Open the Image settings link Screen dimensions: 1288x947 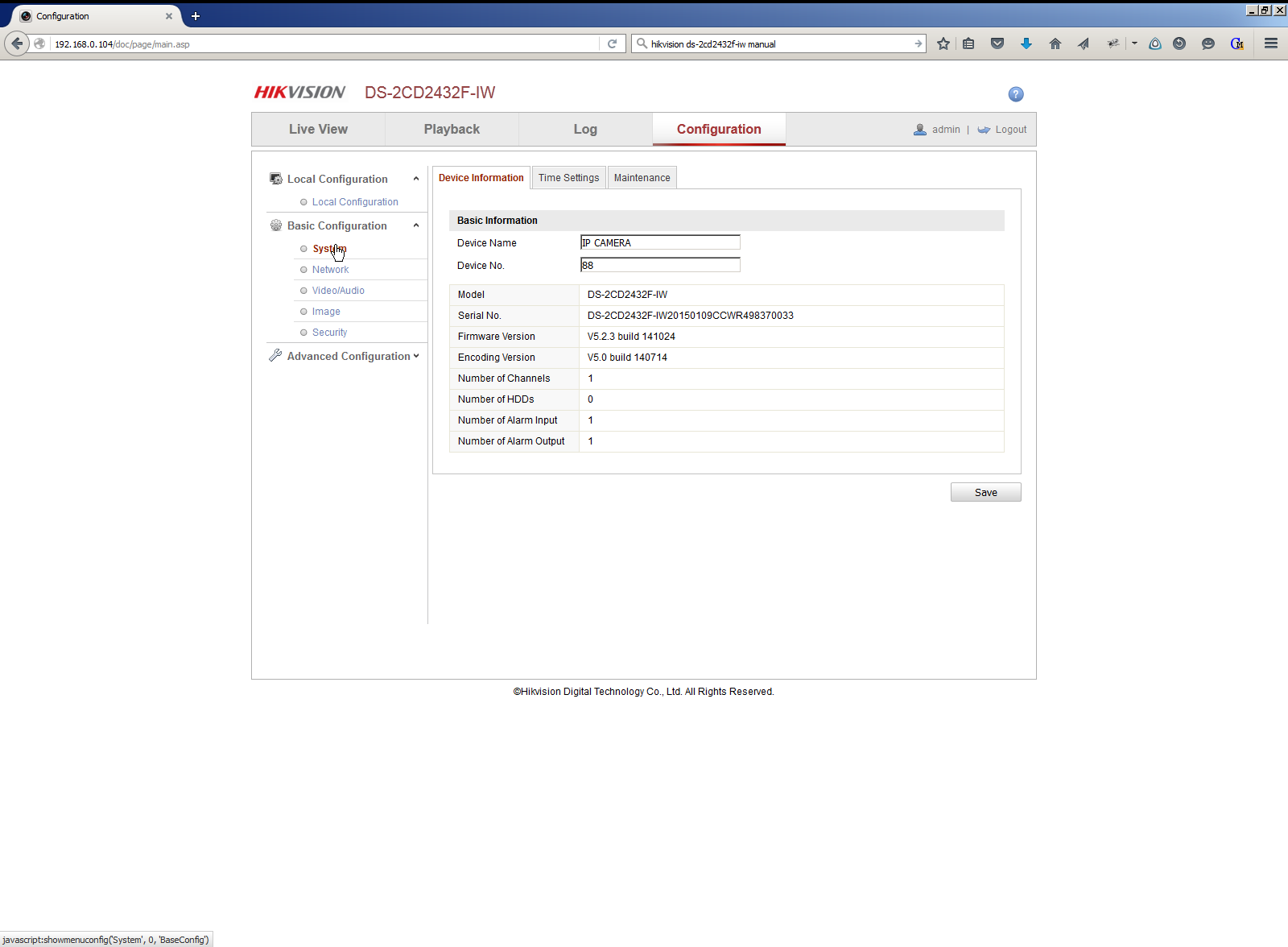326,312
